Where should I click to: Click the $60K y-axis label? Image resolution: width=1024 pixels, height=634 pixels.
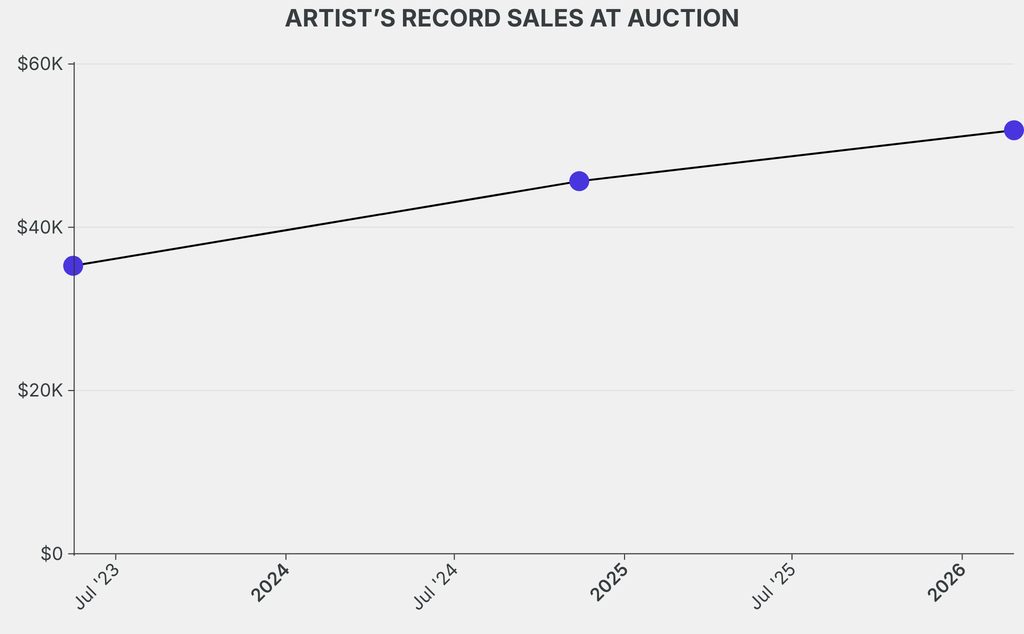(x=41, y=64)
